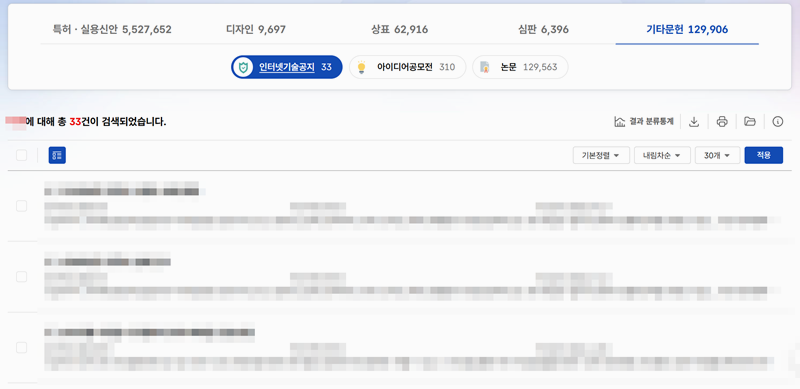Open the 심판 6,396 tab
Image resolution: width=800 pixels, height=389 pixels.
coord(543,30)
